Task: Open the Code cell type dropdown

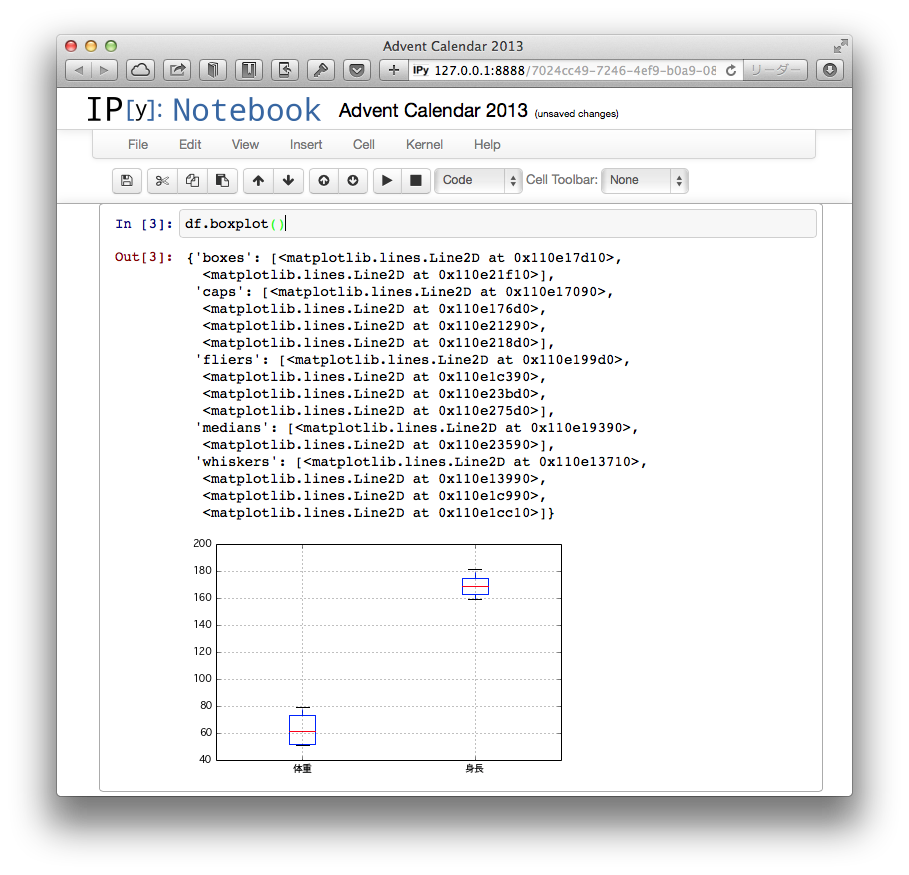Action: 478,180
